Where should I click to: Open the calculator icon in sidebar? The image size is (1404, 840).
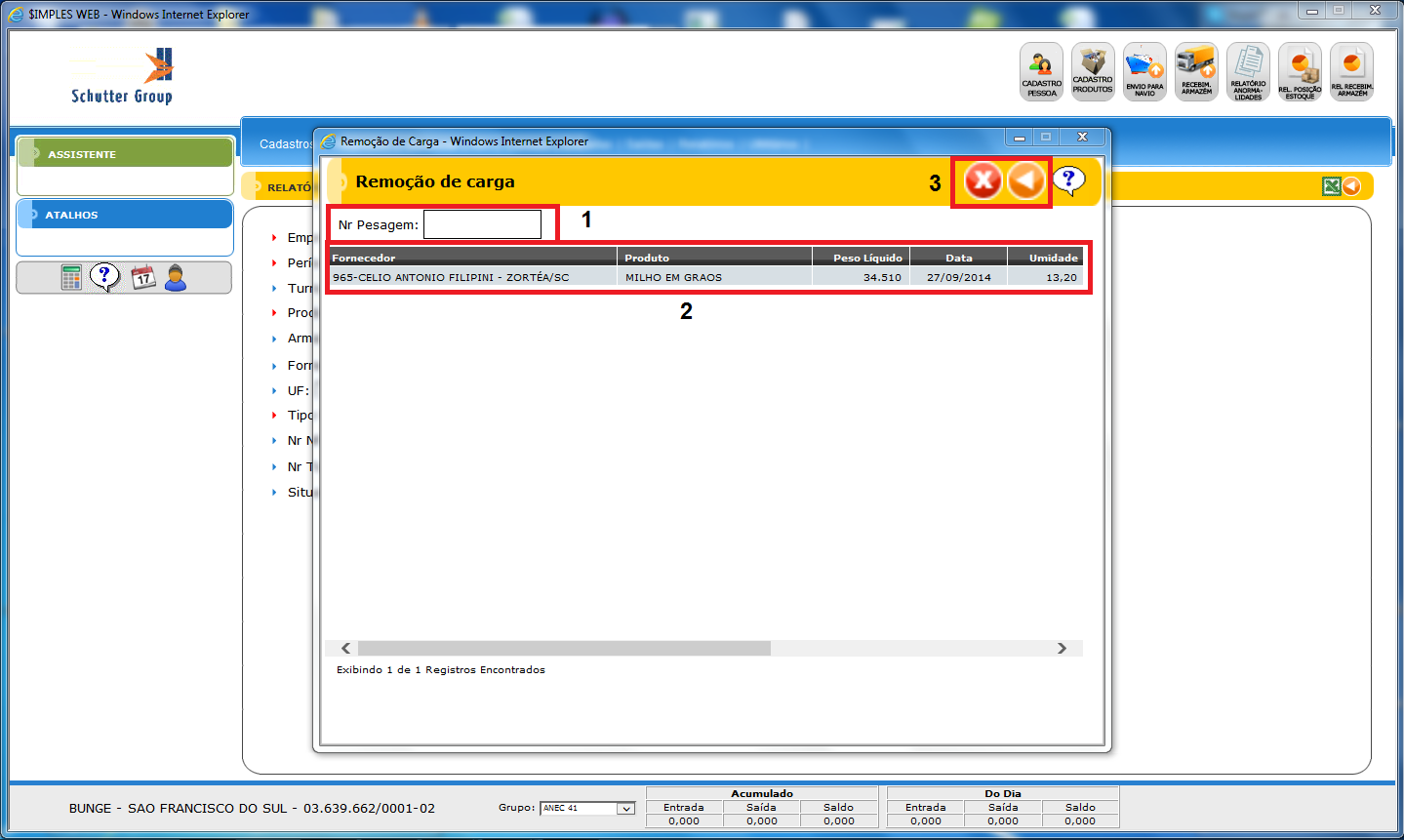pos(71,278)
